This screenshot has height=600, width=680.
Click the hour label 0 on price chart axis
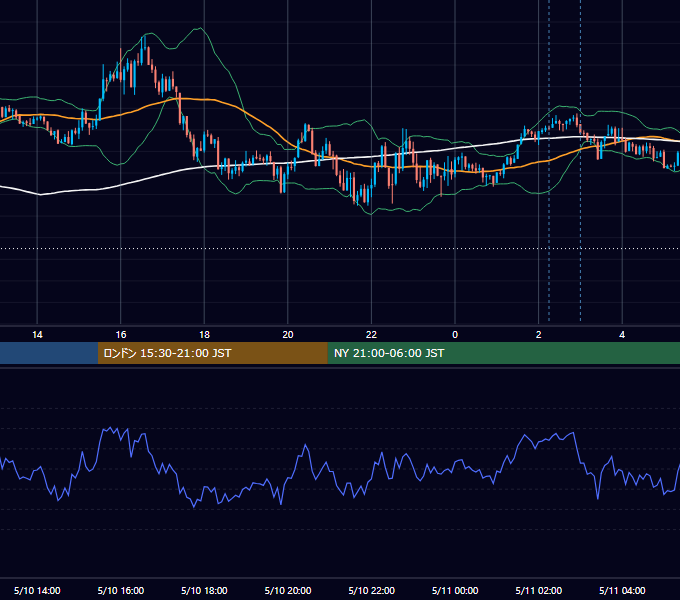[x=455, y=335]
